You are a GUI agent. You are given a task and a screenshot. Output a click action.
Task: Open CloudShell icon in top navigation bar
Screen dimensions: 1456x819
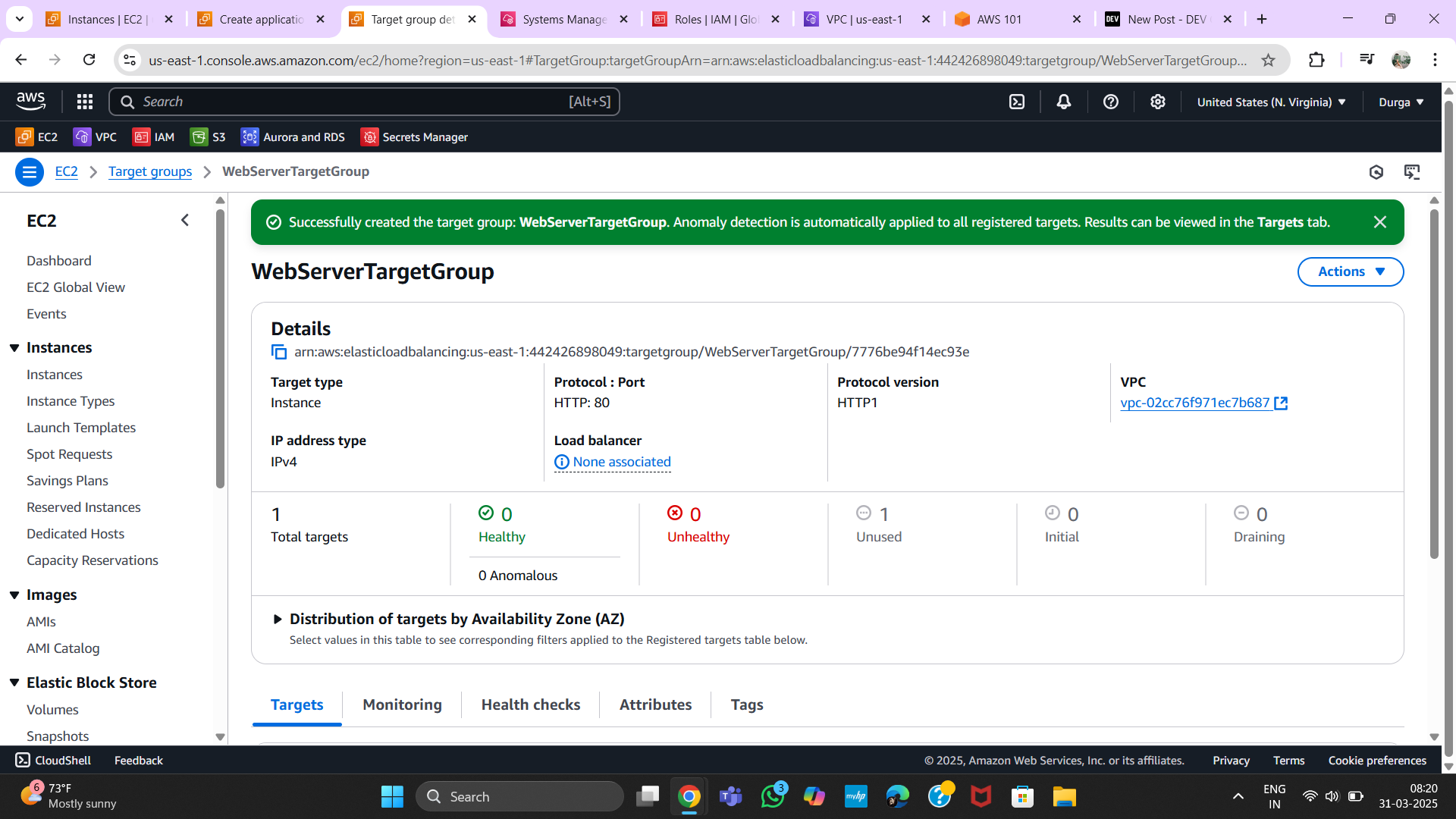[x=1017, y=102]
